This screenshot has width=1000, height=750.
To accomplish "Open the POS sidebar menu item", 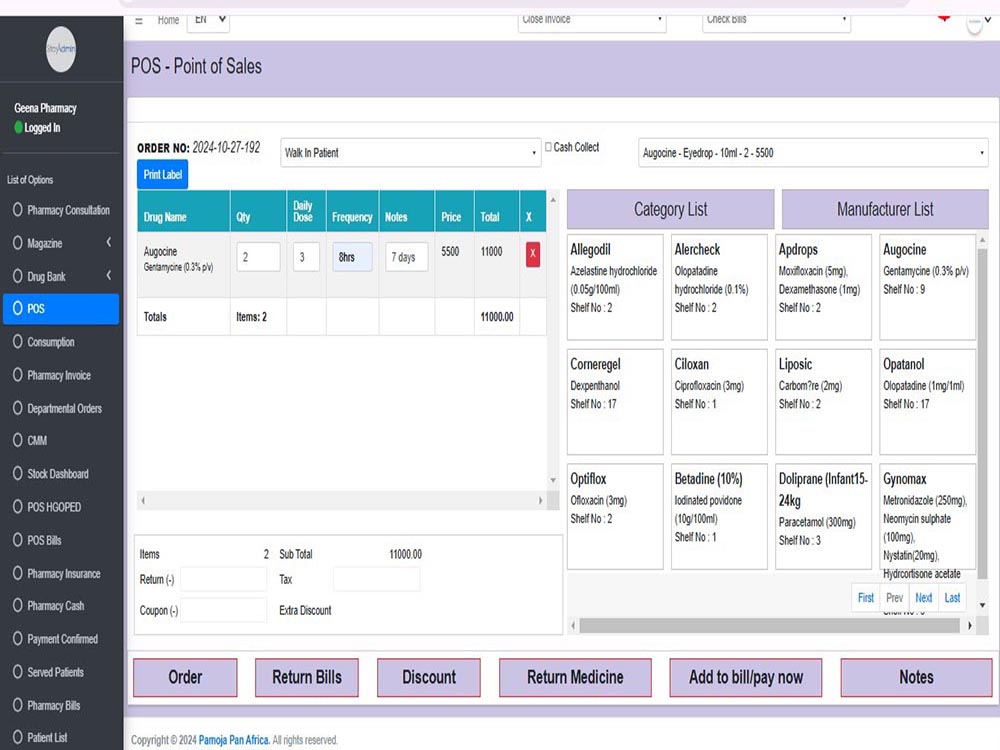I will click(x=61, y=309).
